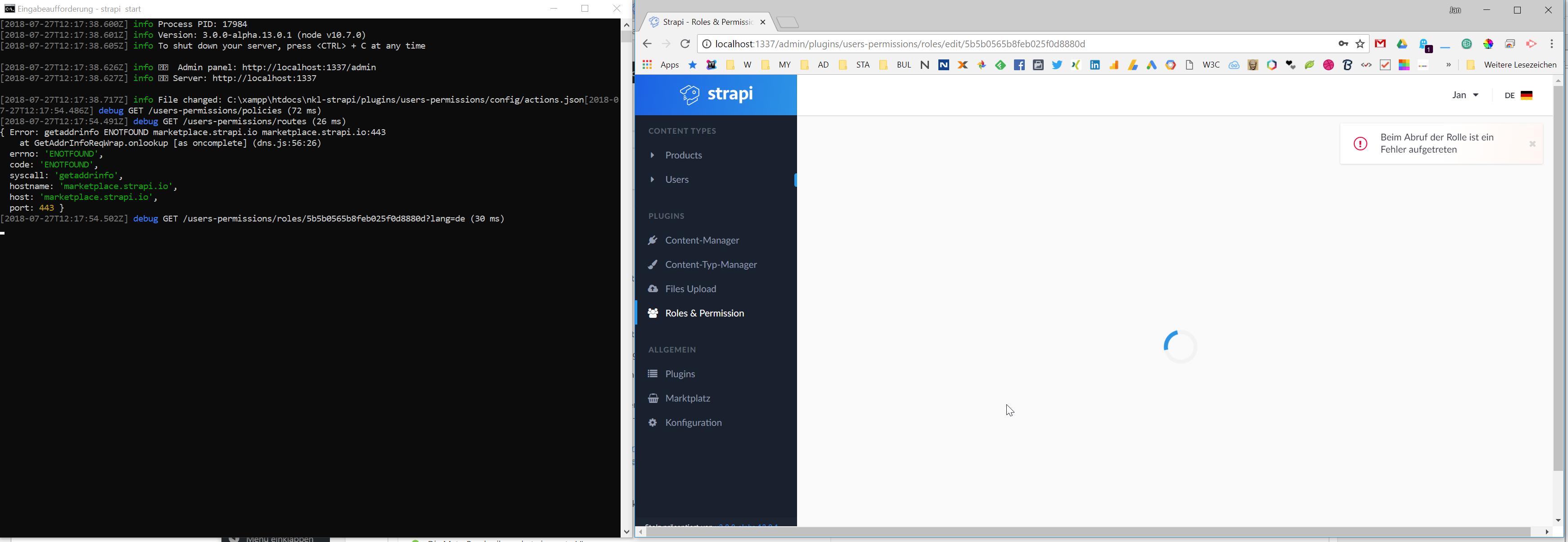Click the browser horizontal scrollbar
This screenshot has width=1568, height=542.
click(x=1088, y=532)
